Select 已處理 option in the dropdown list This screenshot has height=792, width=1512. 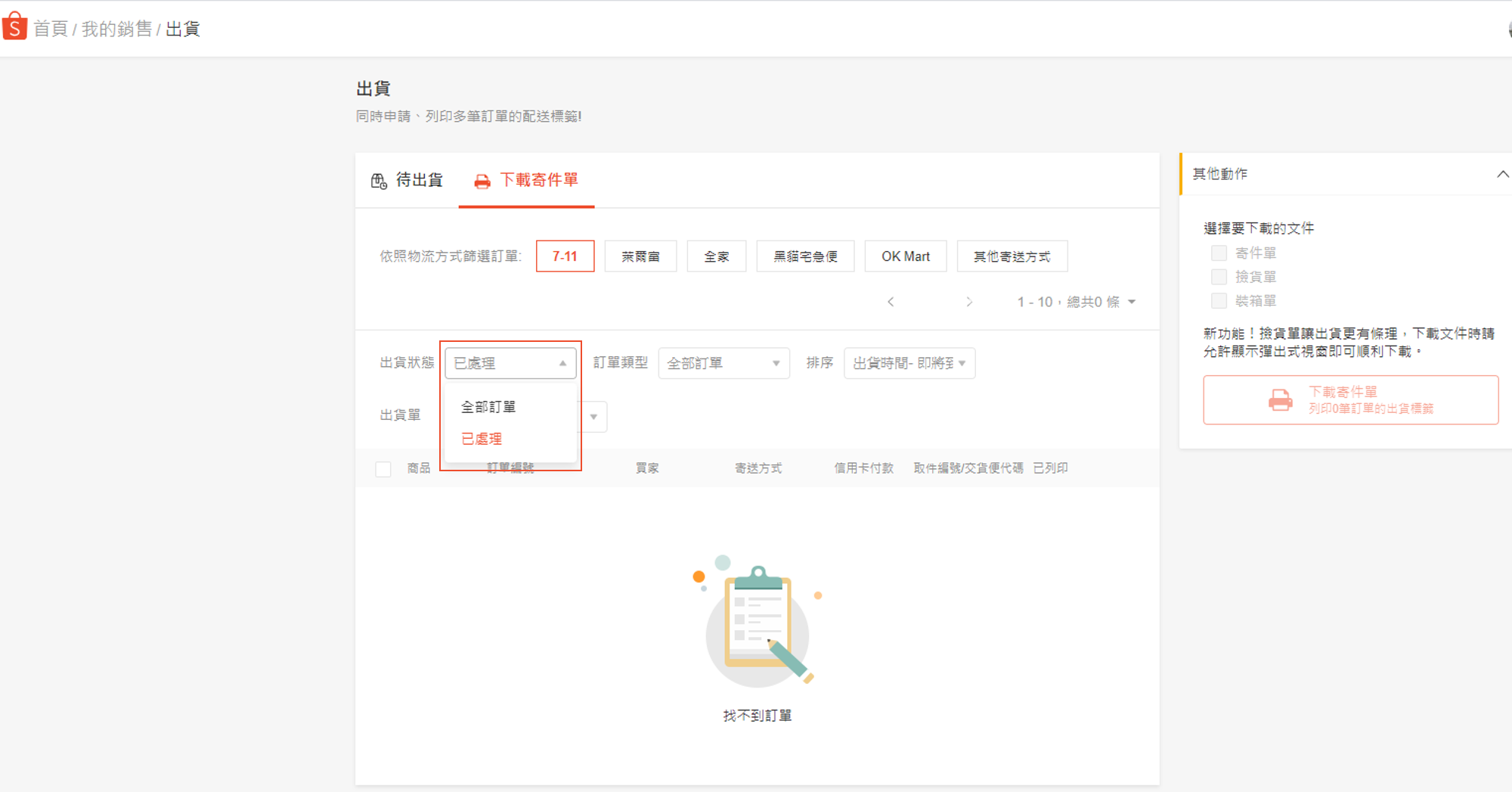(x=482, y=439)
